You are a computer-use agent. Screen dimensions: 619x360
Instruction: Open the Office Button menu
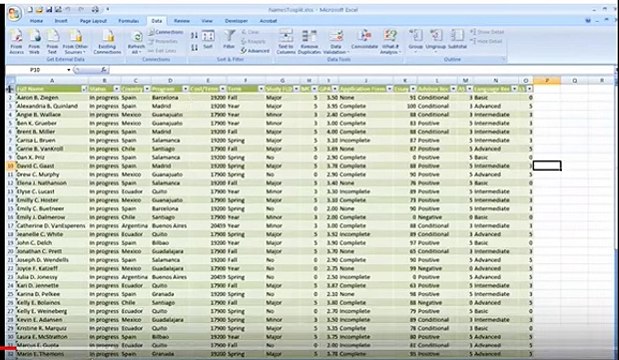[x=14, y=13]
